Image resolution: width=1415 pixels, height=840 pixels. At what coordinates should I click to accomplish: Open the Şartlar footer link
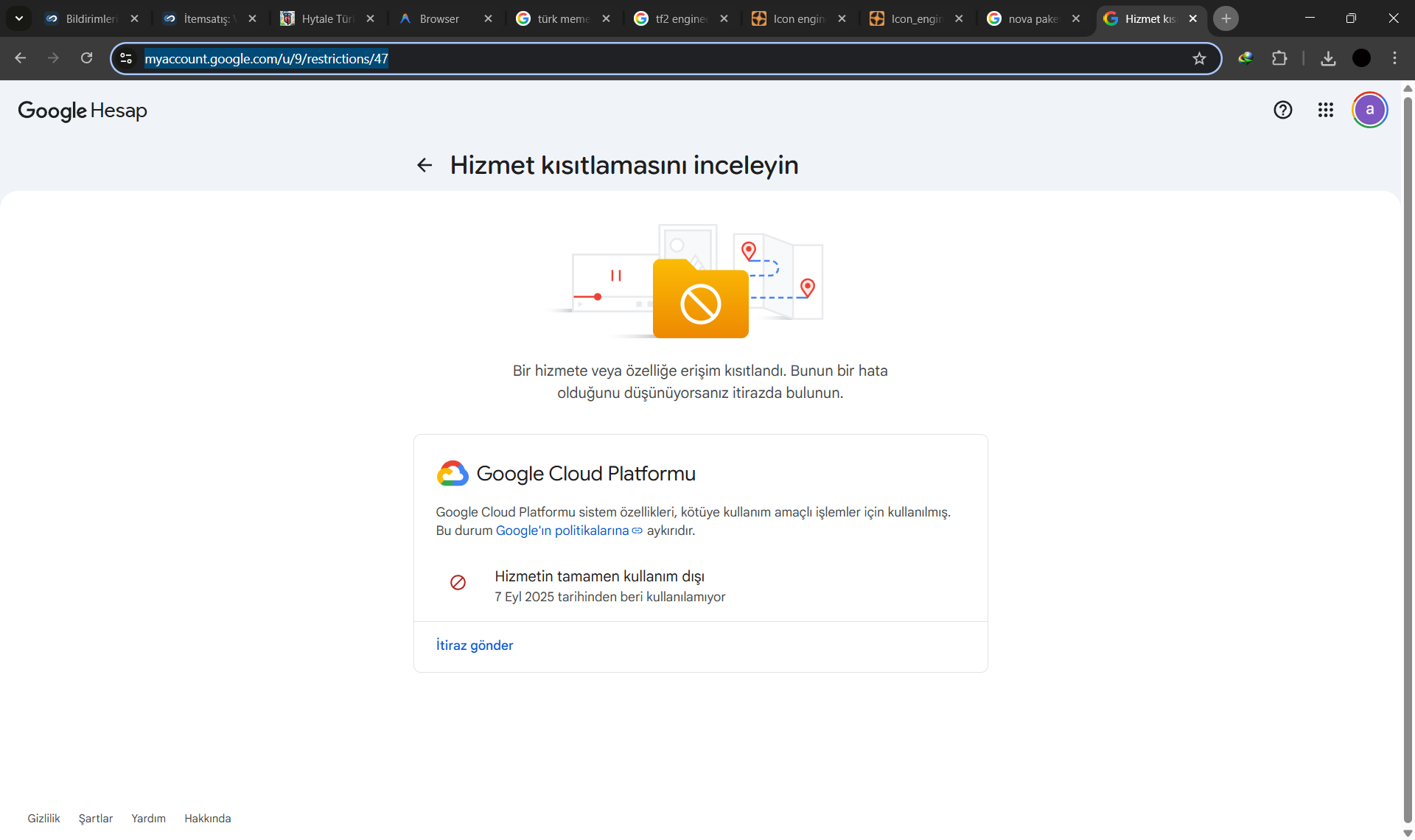point(96,819)
